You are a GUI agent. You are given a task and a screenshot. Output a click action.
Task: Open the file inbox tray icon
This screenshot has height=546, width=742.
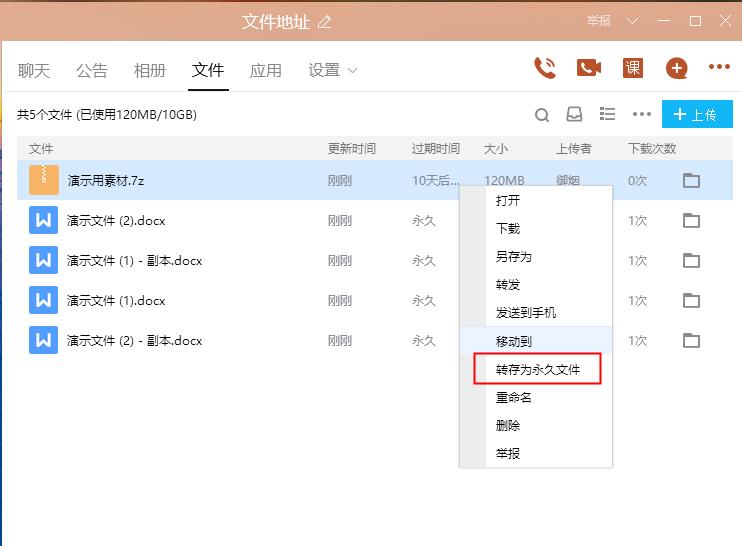[574, 114]
